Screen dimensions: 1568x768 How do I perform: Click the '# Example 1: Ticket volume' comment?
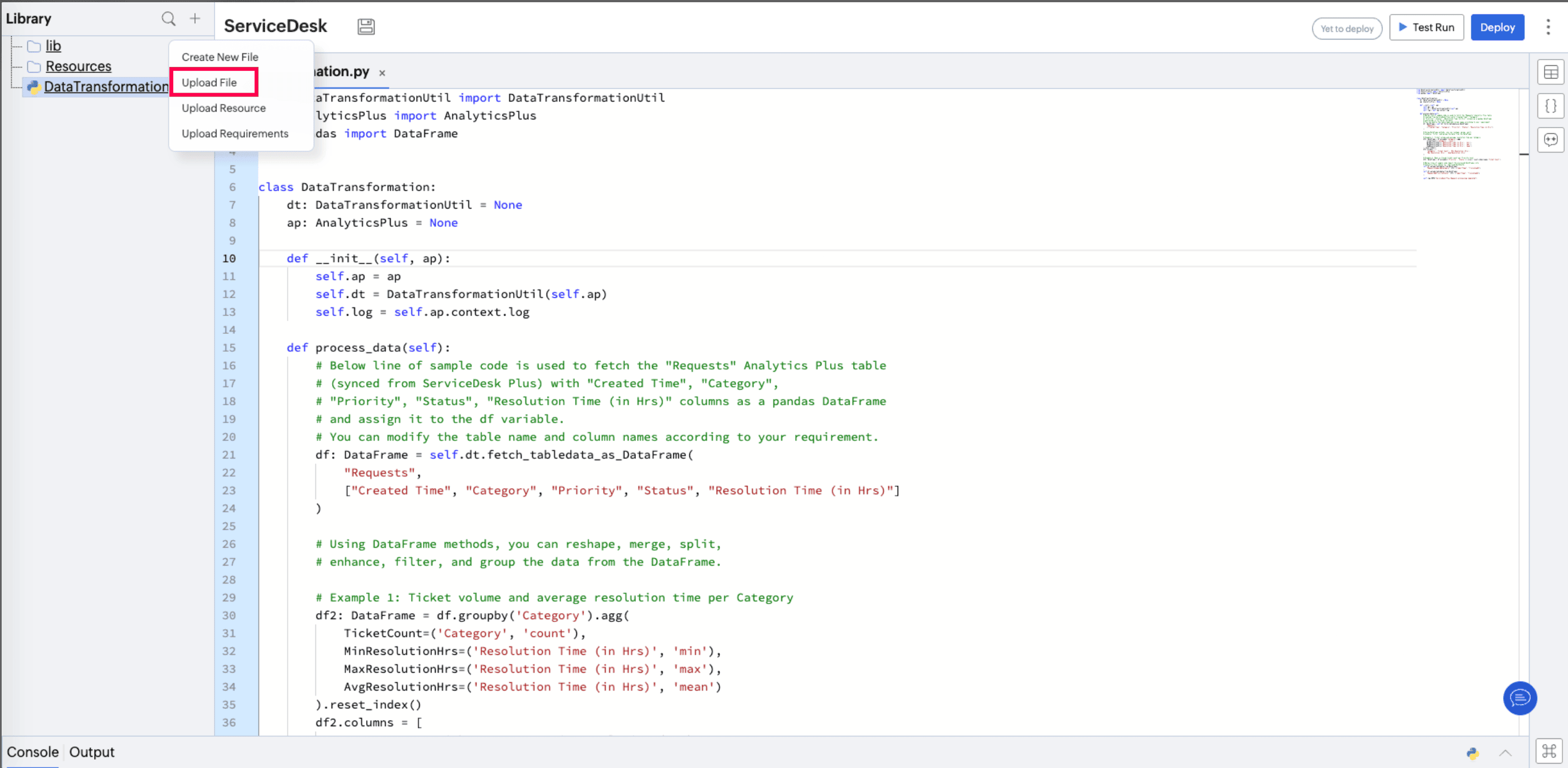coord(554,598)
